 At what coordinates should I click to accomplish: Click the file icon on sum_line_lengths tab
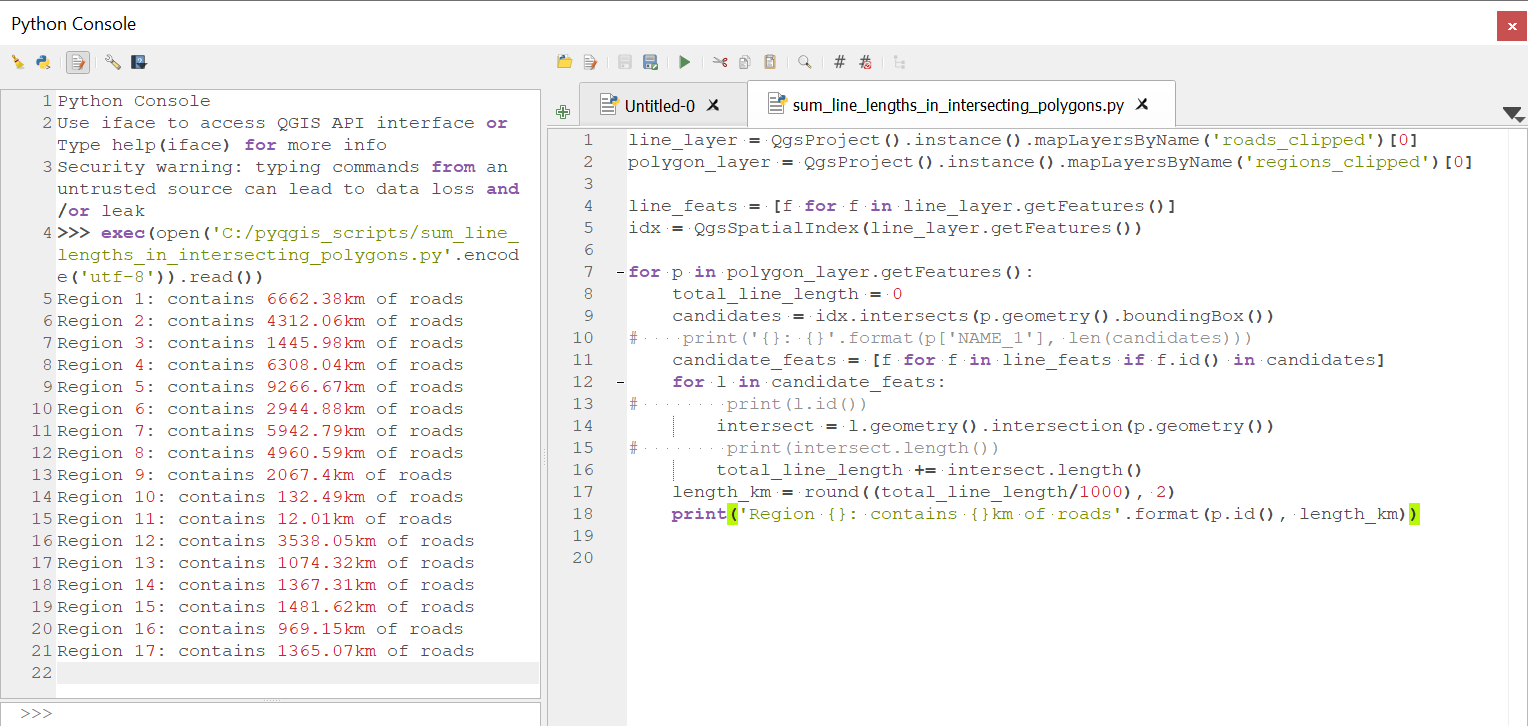pos(775,104)
